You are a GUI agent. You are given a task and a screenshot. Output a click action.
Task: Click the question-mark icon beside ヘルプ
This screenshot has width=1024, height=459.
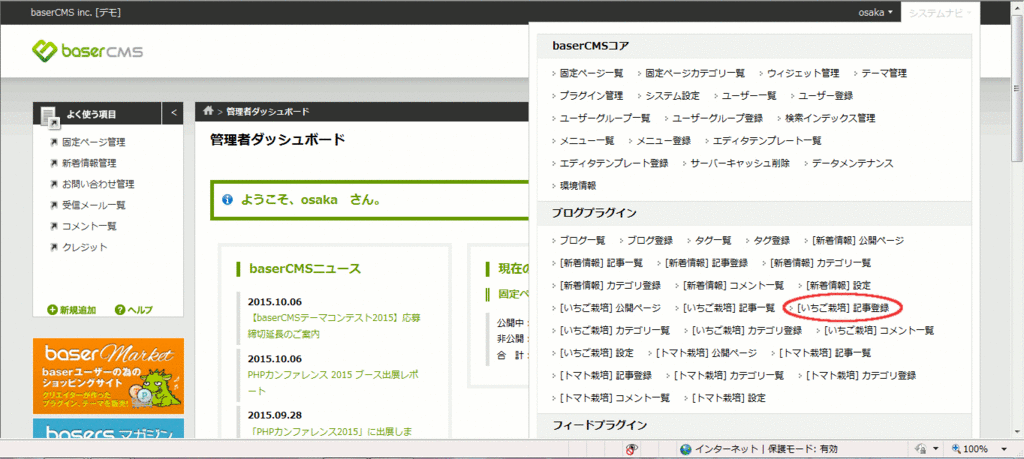click(120, 309)
